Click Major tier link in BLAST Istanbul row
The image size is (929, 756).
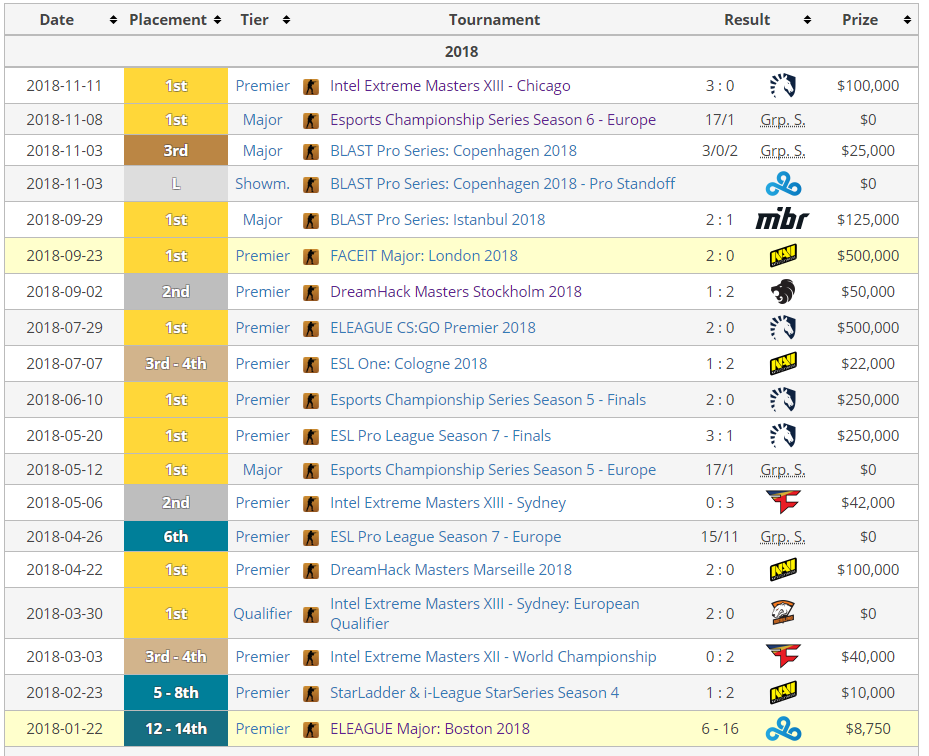(x=262, y=220)
